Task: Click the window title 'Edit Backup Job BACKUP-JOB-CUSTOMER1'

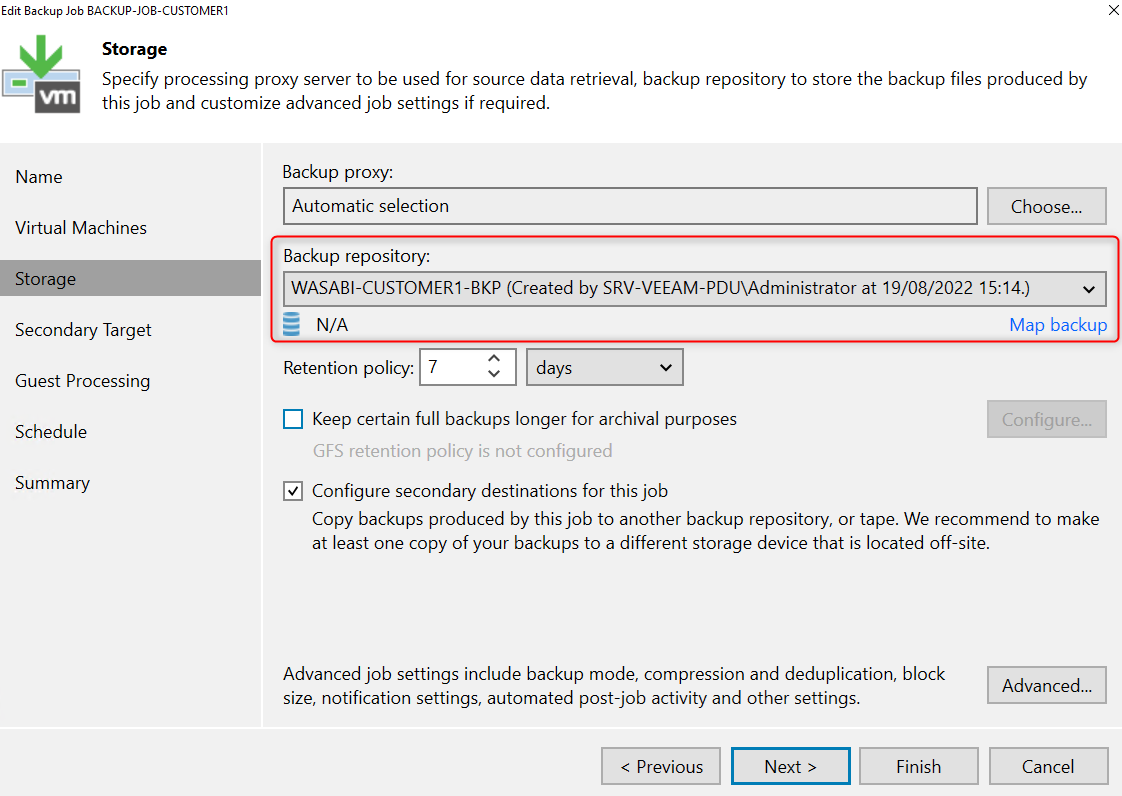Action: (114, 11)
